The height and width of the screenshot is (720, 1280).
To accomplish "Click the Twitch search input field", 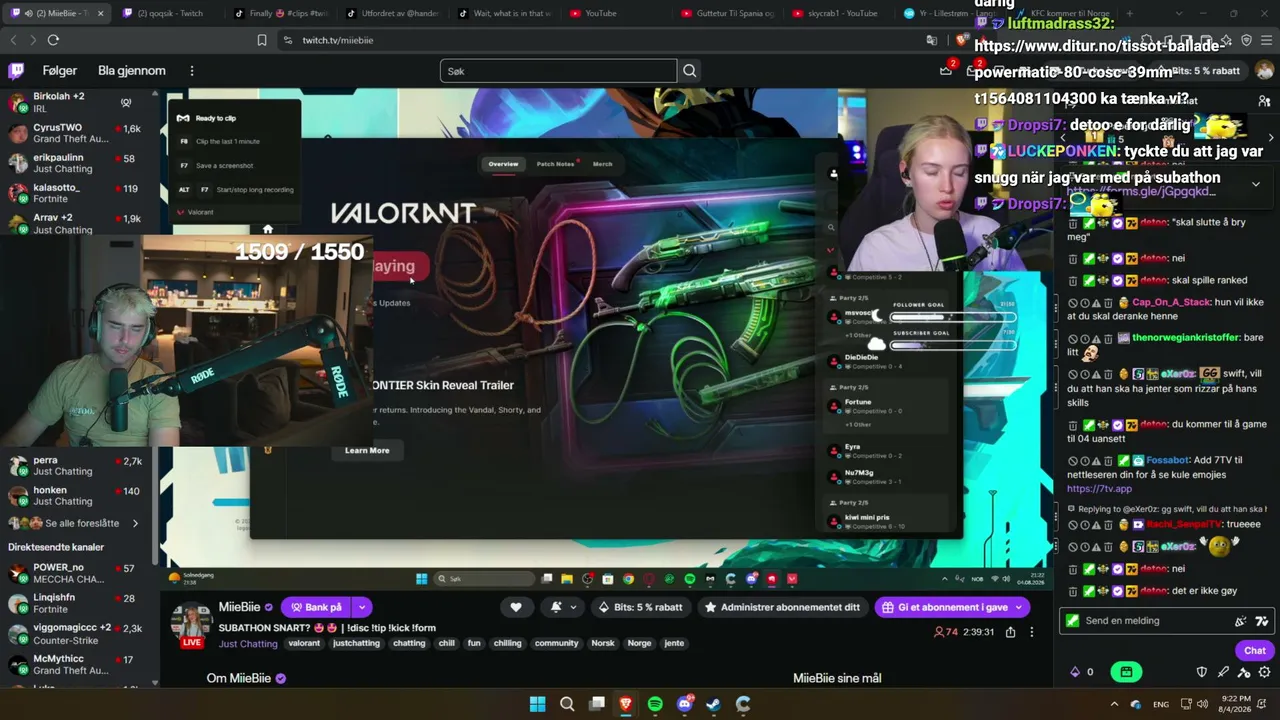I will [558, 71].
